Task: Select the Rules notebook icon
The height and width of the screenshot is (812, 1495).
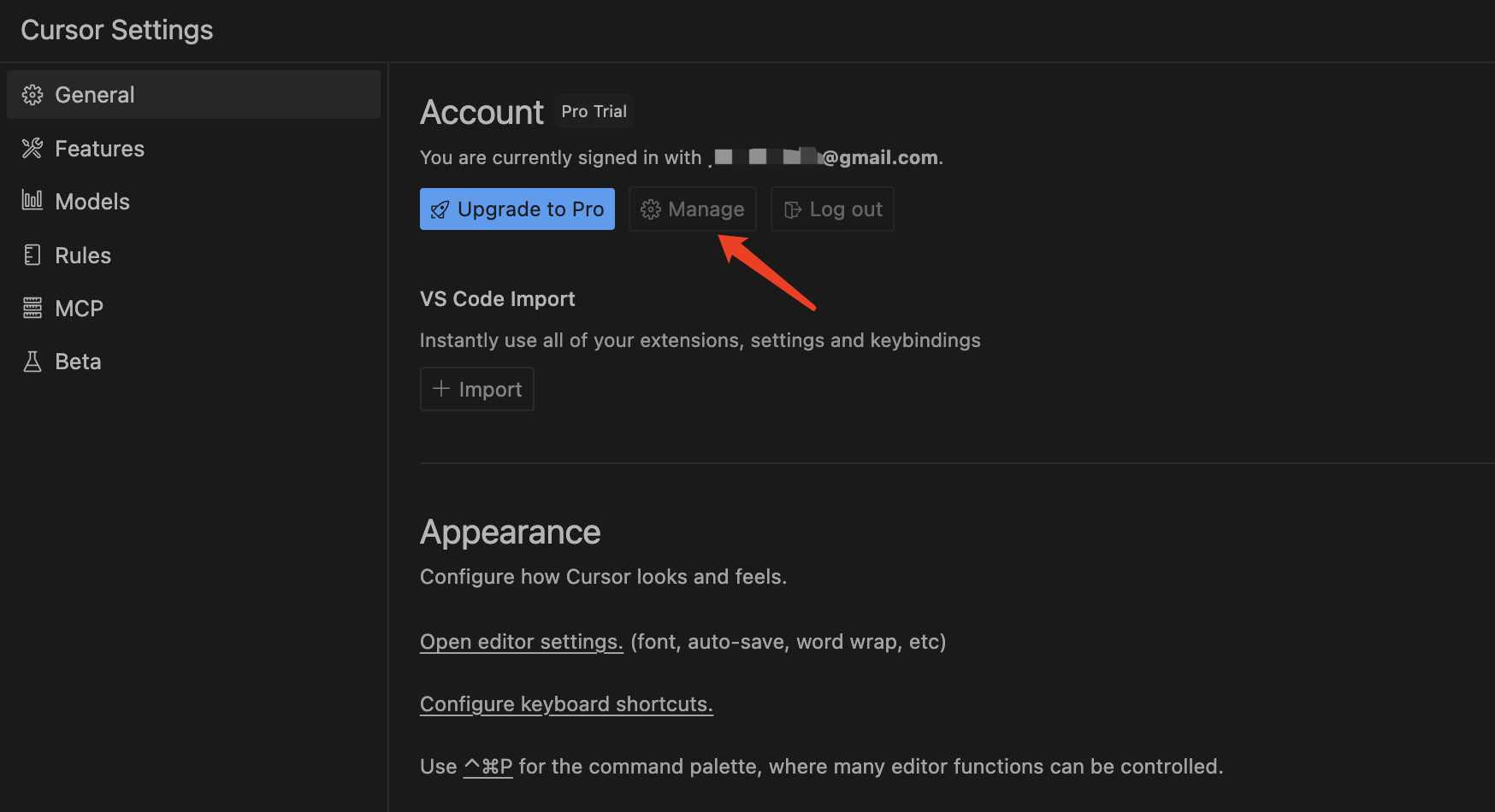Action: [32, 255]
